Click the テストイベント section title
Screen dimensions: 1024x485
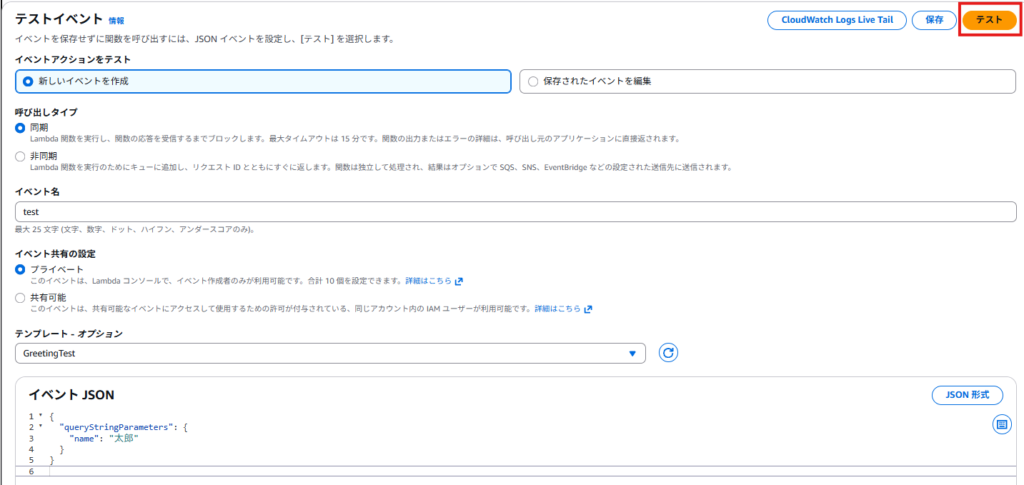59,20
